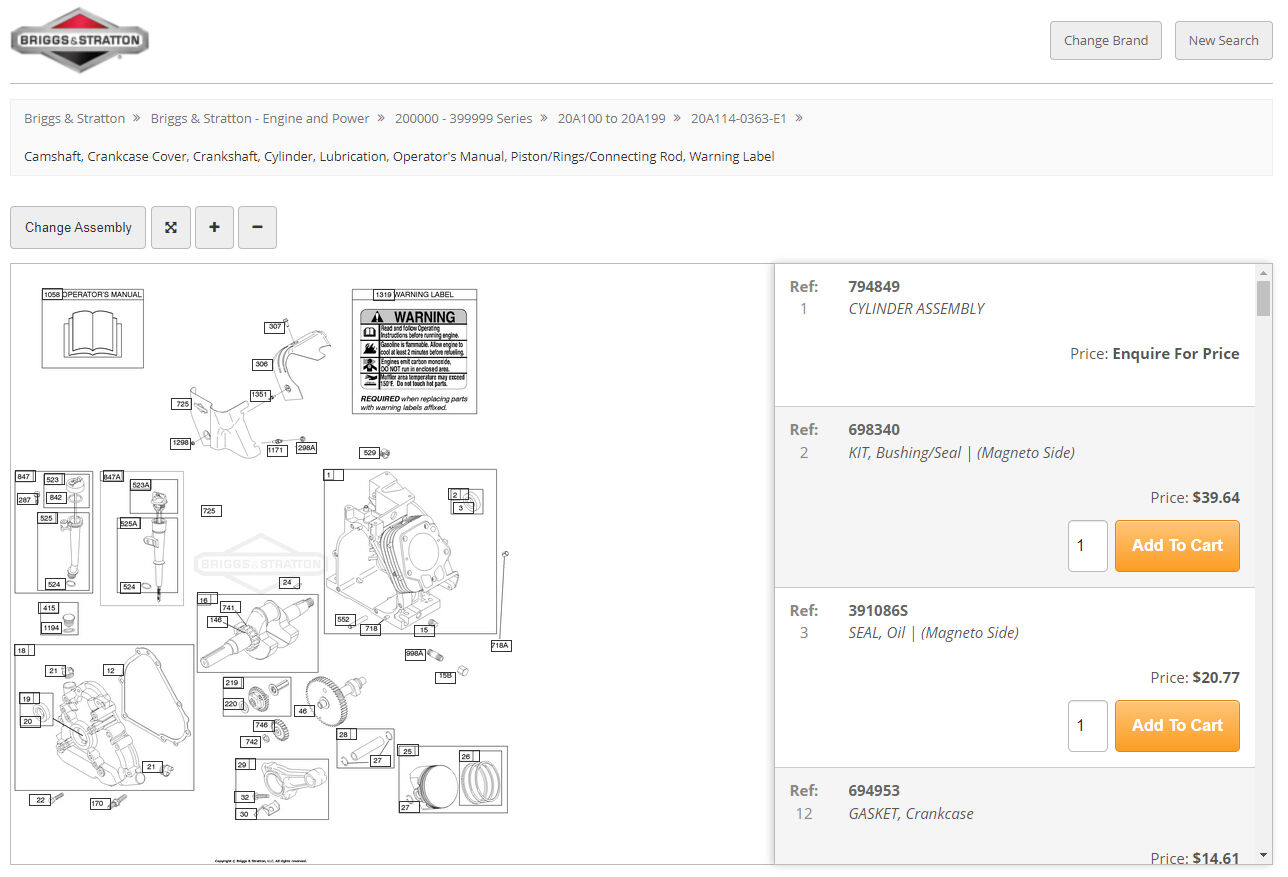This screenshot has width=1288, height=877.
Task: Click reference label 746 in diagram
Action: 261,725
